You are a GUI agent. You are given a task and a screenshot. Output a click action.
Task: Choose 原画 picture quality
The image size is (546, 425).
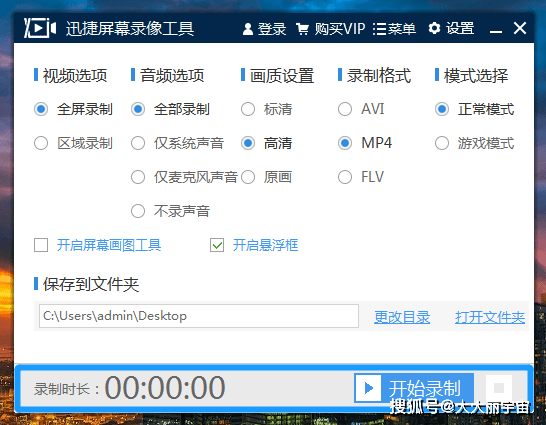(x=248, y=177)
